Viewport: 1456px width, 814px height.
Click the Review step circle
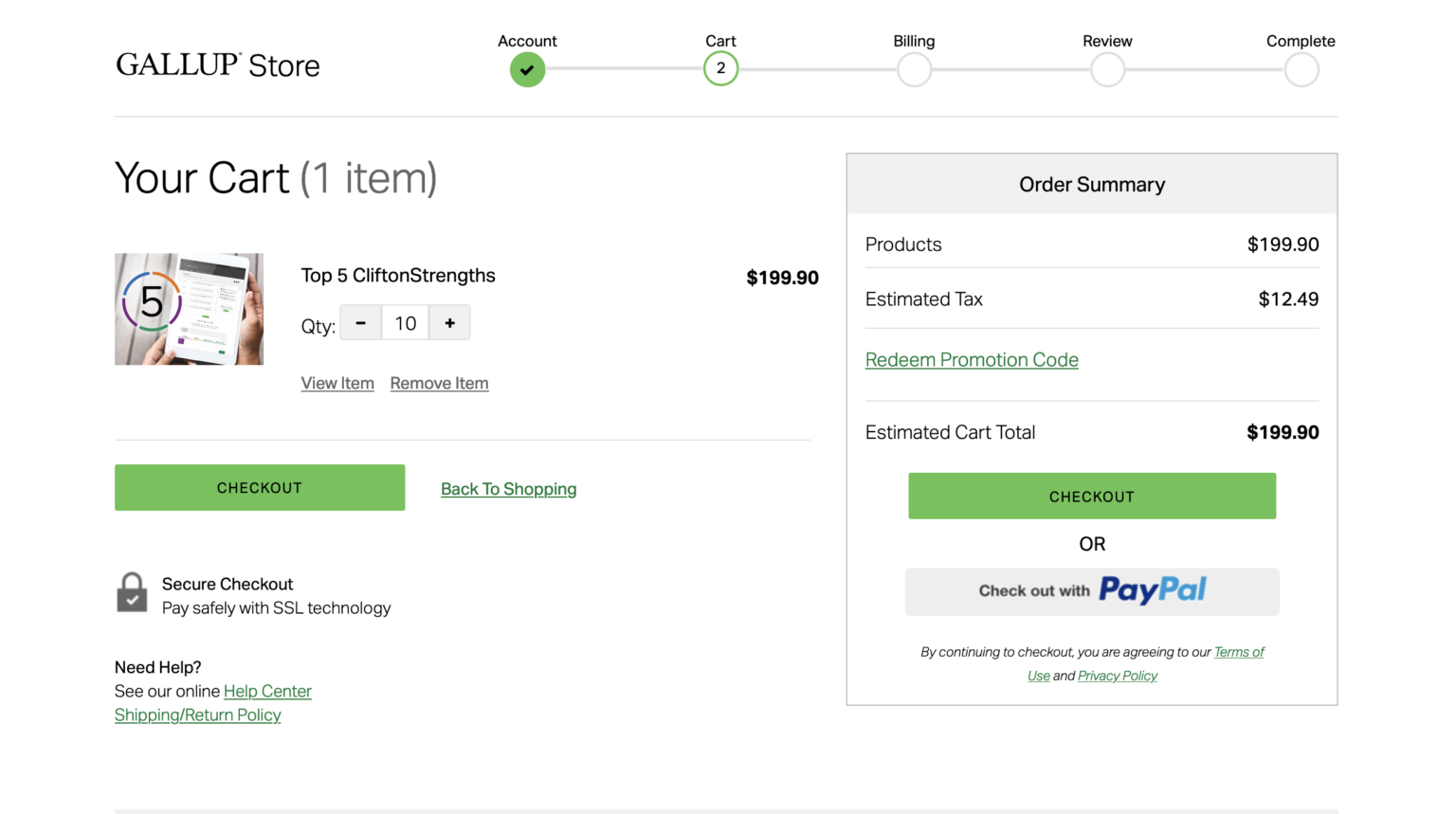1107,69
